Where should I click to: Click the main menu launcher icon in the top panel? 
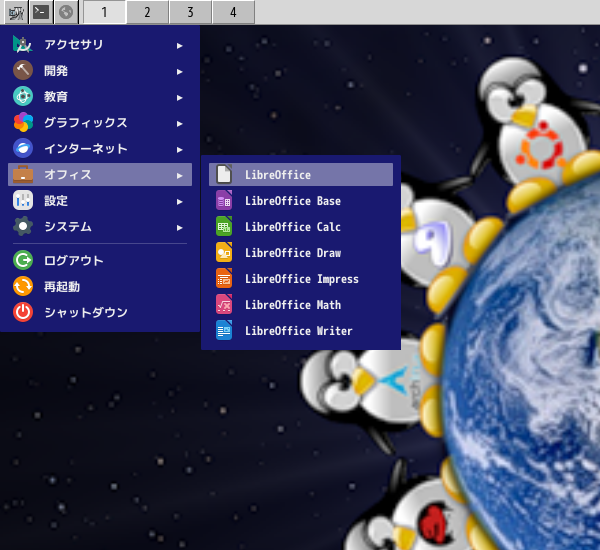pyautogui.click(x=16, y=12)
